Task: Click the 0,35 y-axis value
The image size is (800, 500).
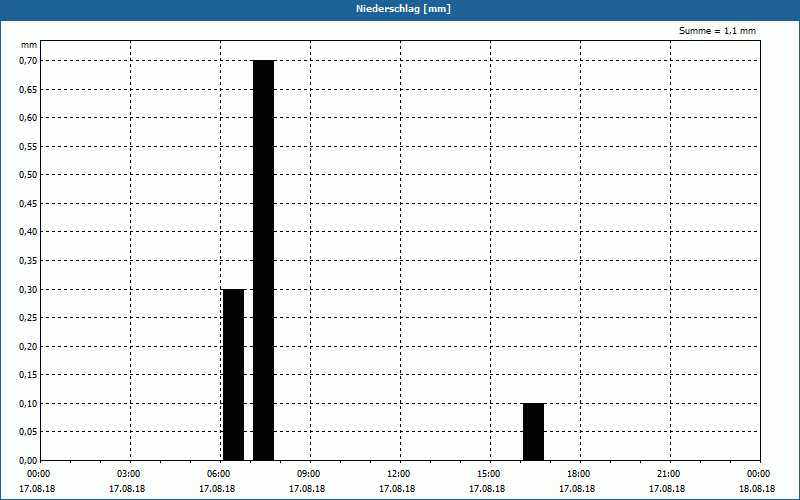Action: pyautogui.click(x=28, y=261)
